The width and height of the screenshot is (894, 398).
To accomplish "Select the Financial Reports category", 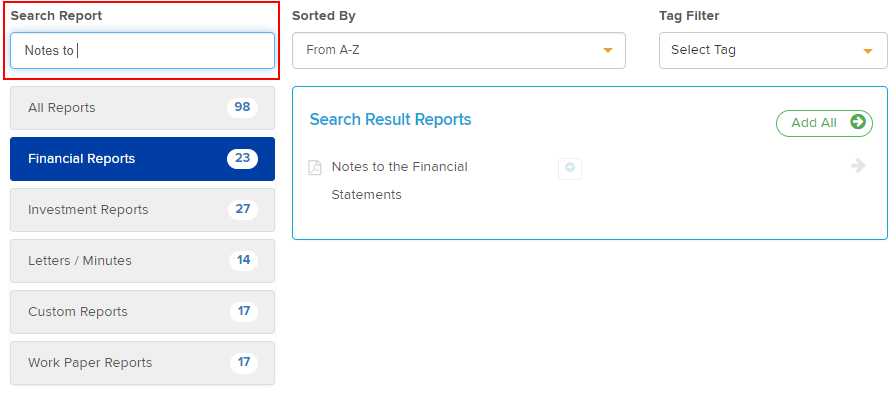I will 143,159.
